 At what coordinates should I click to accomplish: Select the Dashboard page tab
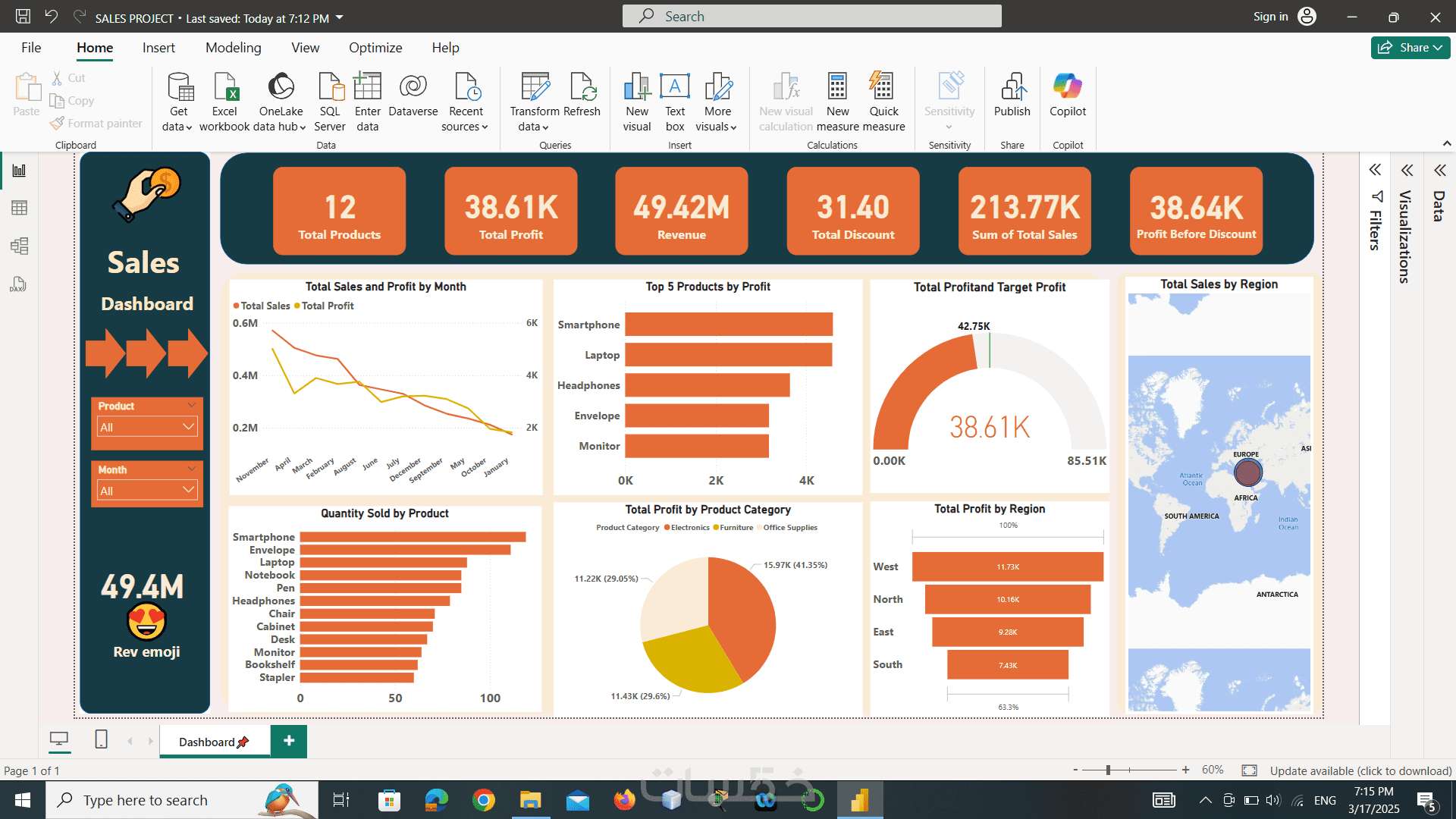pyautogui.click(x=214, y=742)
